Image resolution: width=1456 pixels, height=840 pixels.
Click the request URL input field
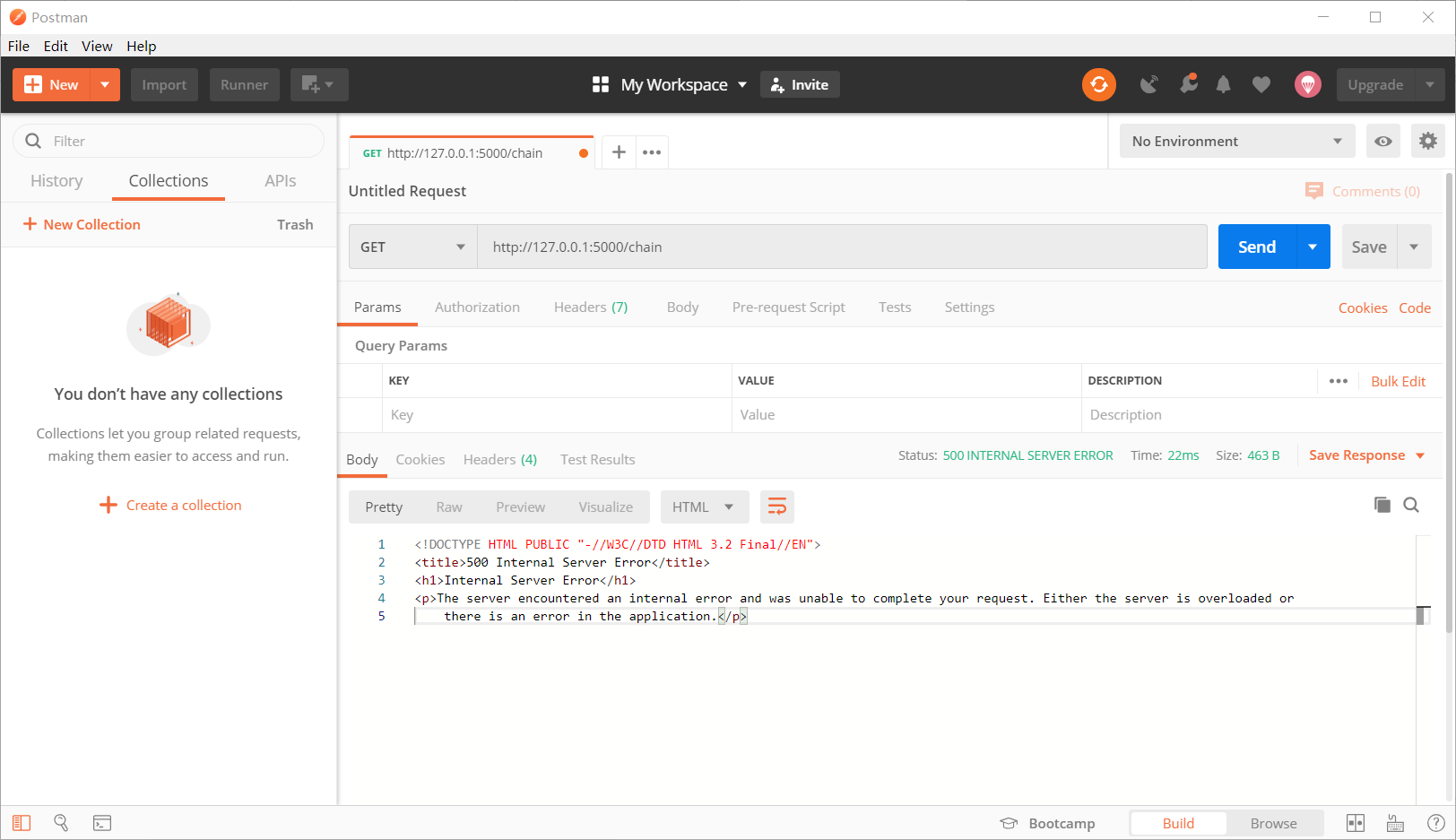point(842,247)
